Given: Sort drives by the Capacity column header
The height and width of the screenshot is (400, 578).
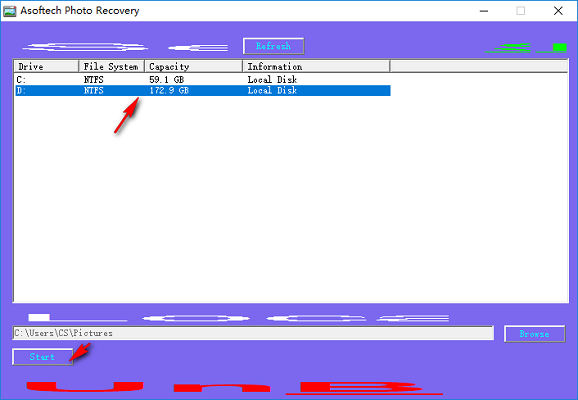Looking at the screenshot, I should click(x=194, y=66).
